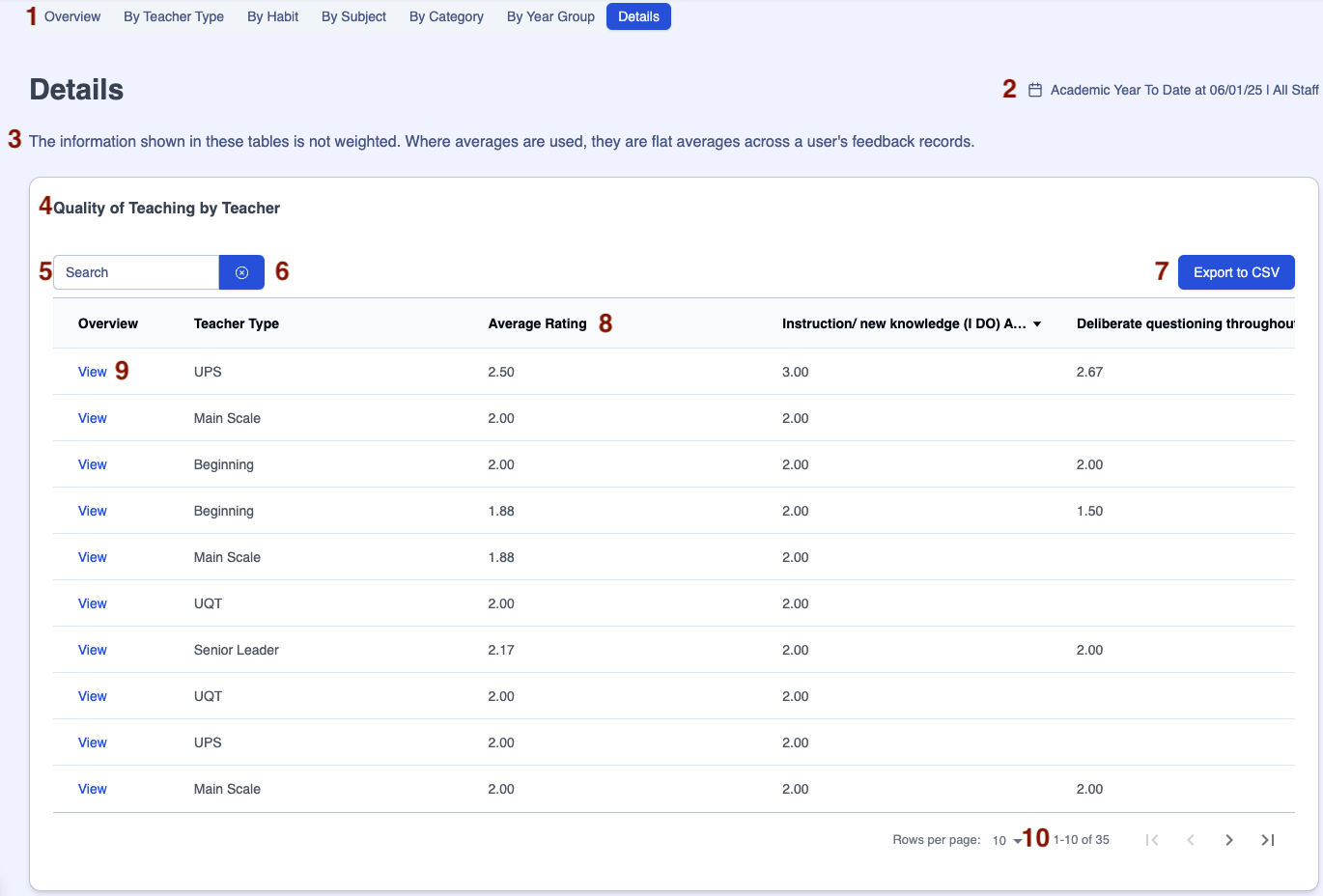This screenshot has width=1323, height=896.
Task: Clear the search with the X button
Action: [241, 272]
